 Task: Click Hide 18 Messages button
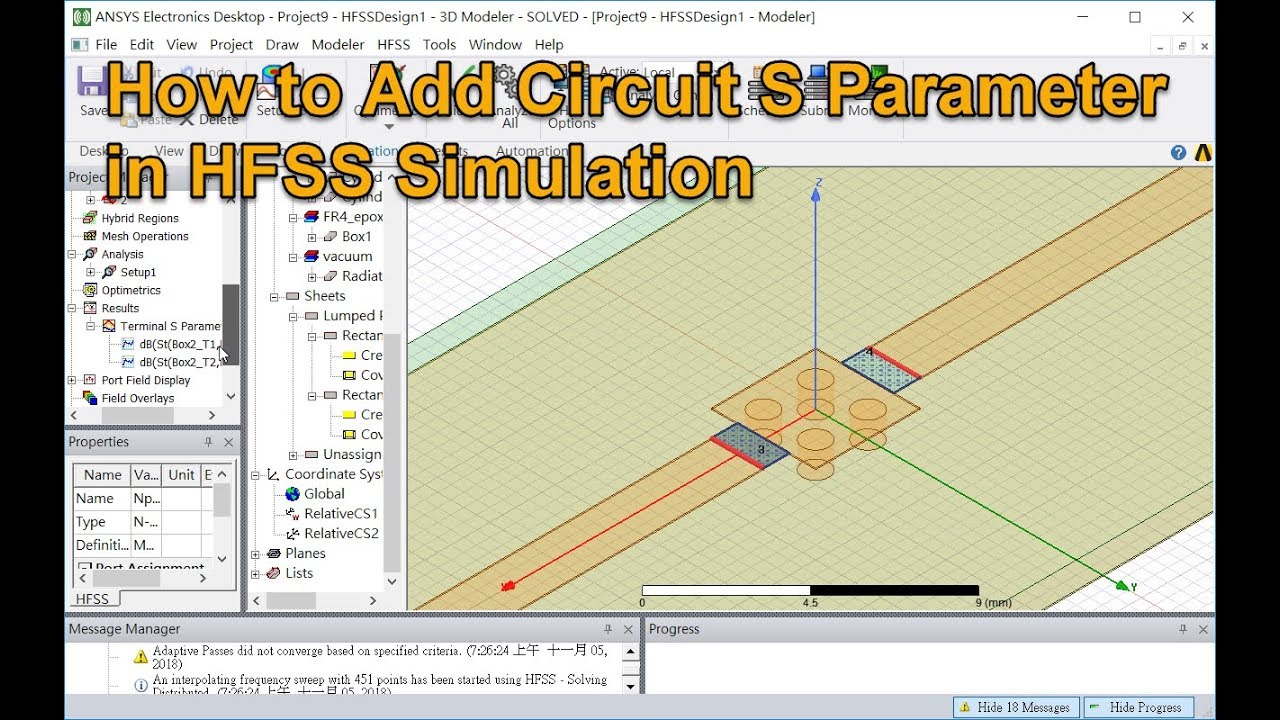pyautogui.click(x=1014, y=707)
